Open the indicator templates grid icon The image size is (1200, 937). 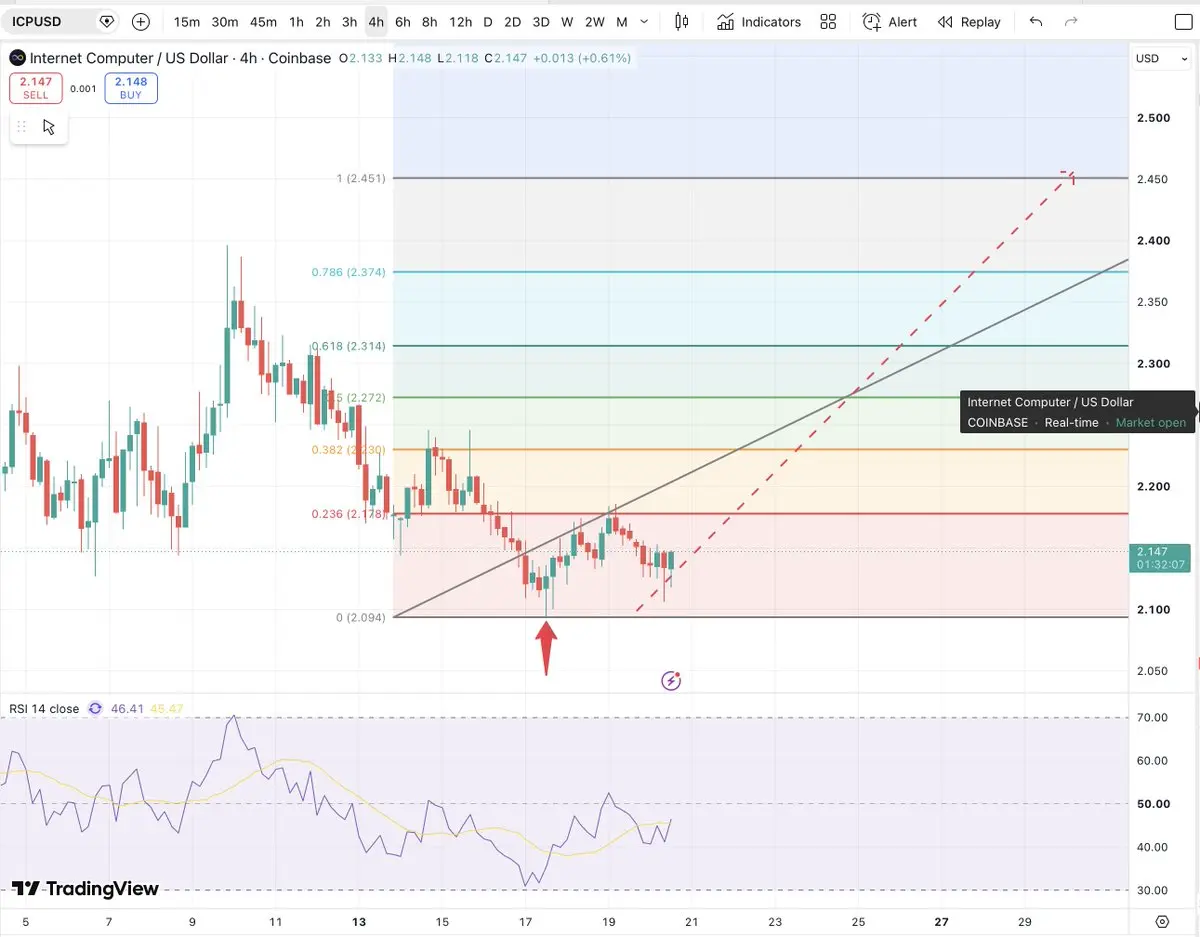(x=828, y=22)
